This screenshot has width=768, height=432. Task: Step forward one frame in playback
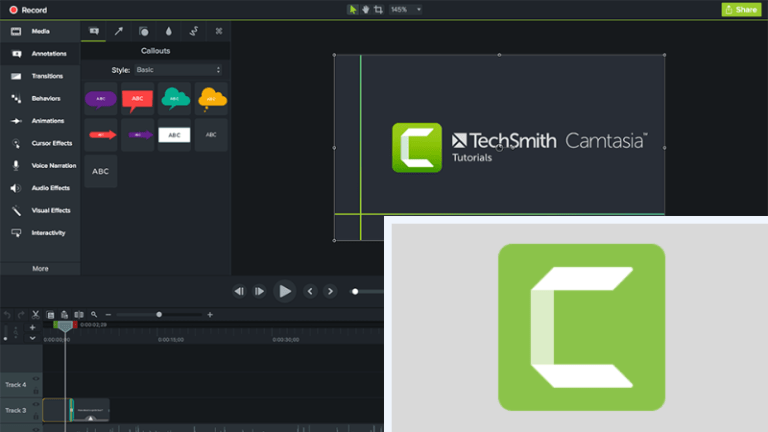[259, 291]
